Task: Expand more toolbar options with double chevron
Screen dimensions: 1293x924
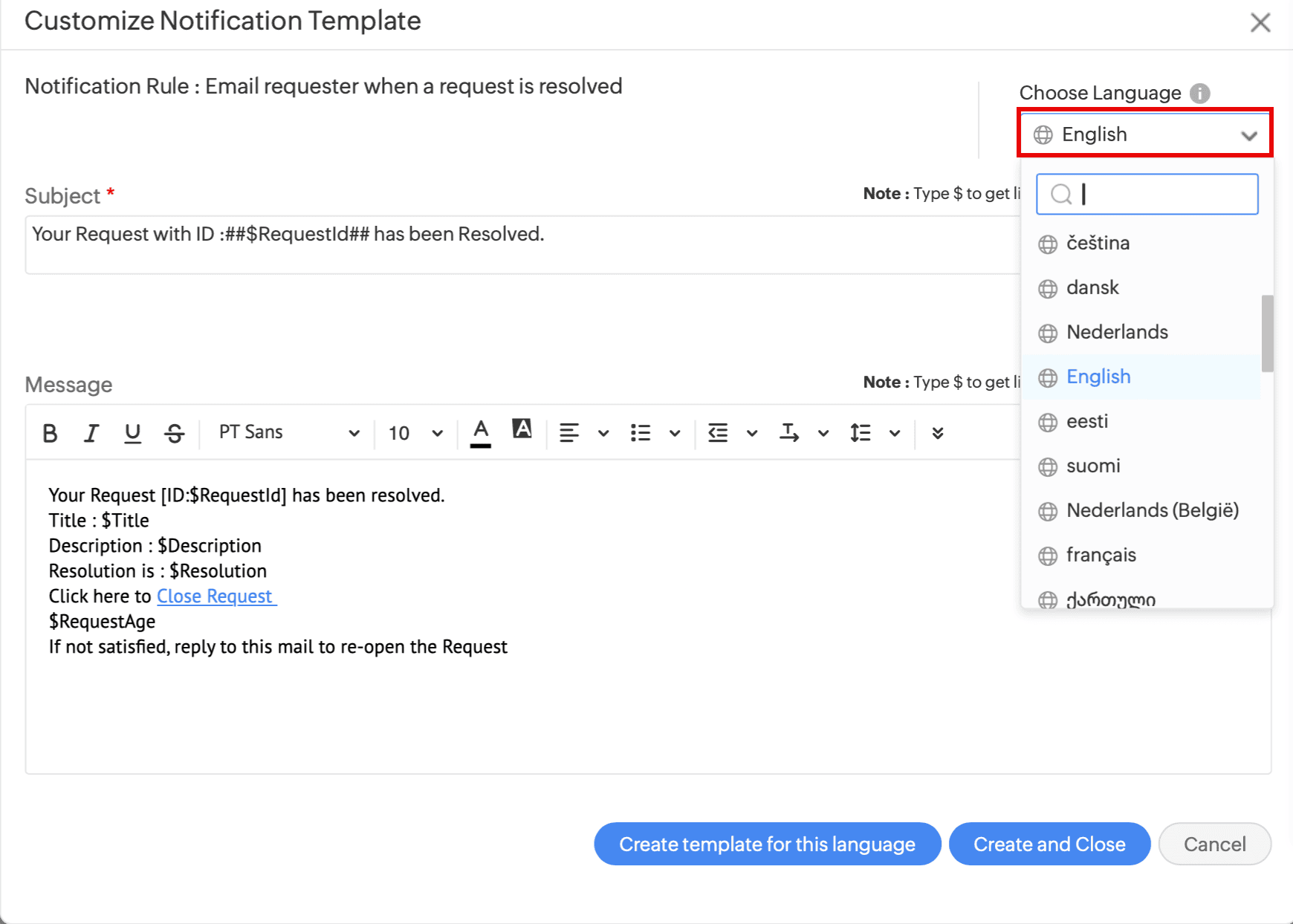Action: coord(938,433)
